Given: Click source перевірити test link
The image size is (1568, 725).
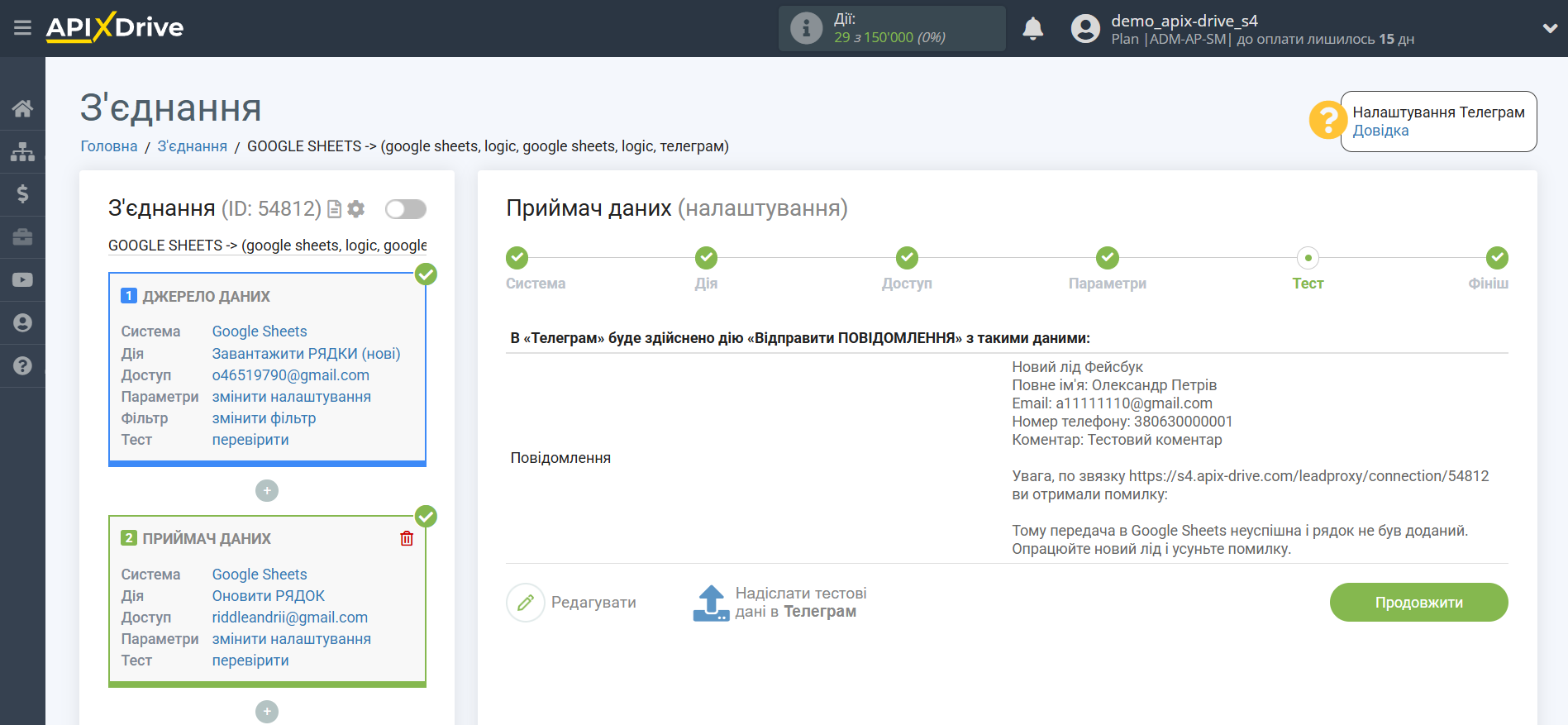Looking at the screenshot, I should [x=250, y=440].
